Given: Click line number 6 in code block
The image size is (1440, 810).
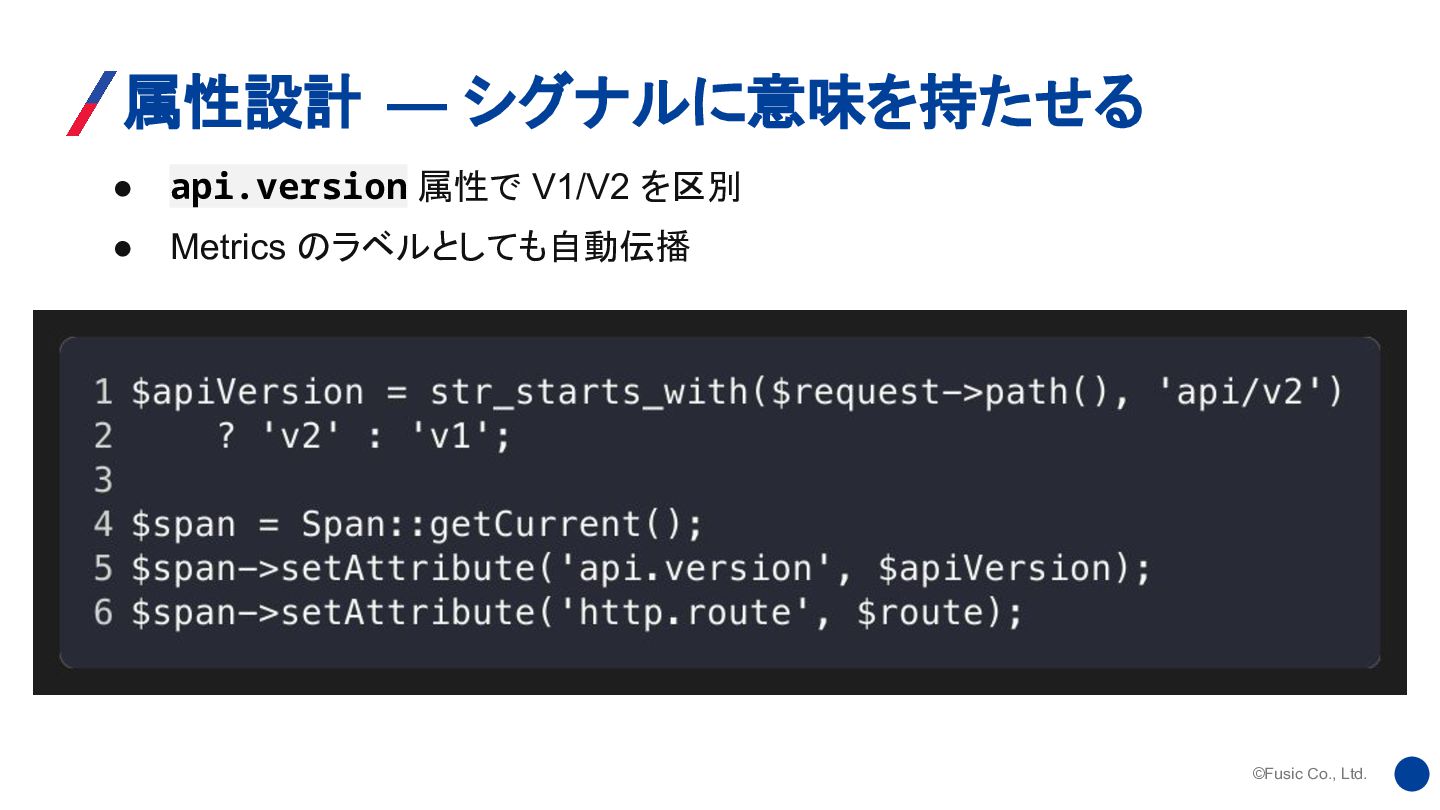Looking at the screenshot, I should [x=103, y=612].
